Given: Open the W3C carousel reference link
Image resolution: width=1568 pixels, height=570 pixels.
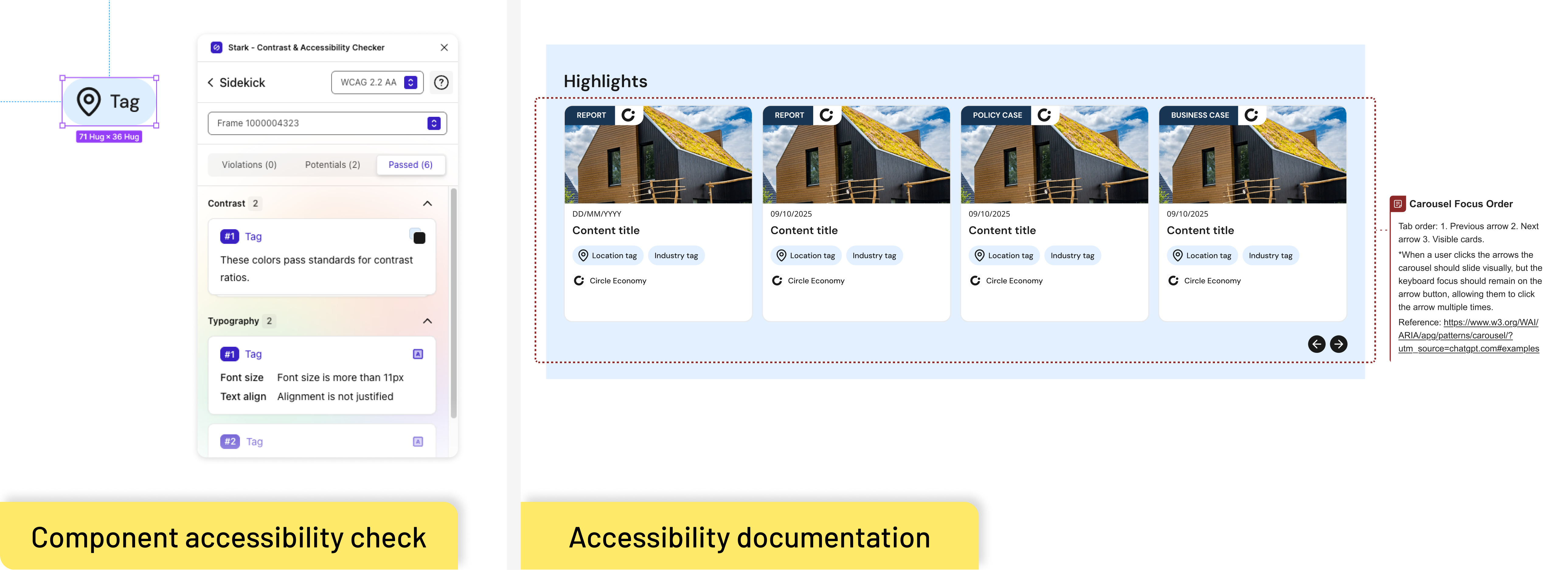Looking at the screenshot, I should tap(1468, 335).
